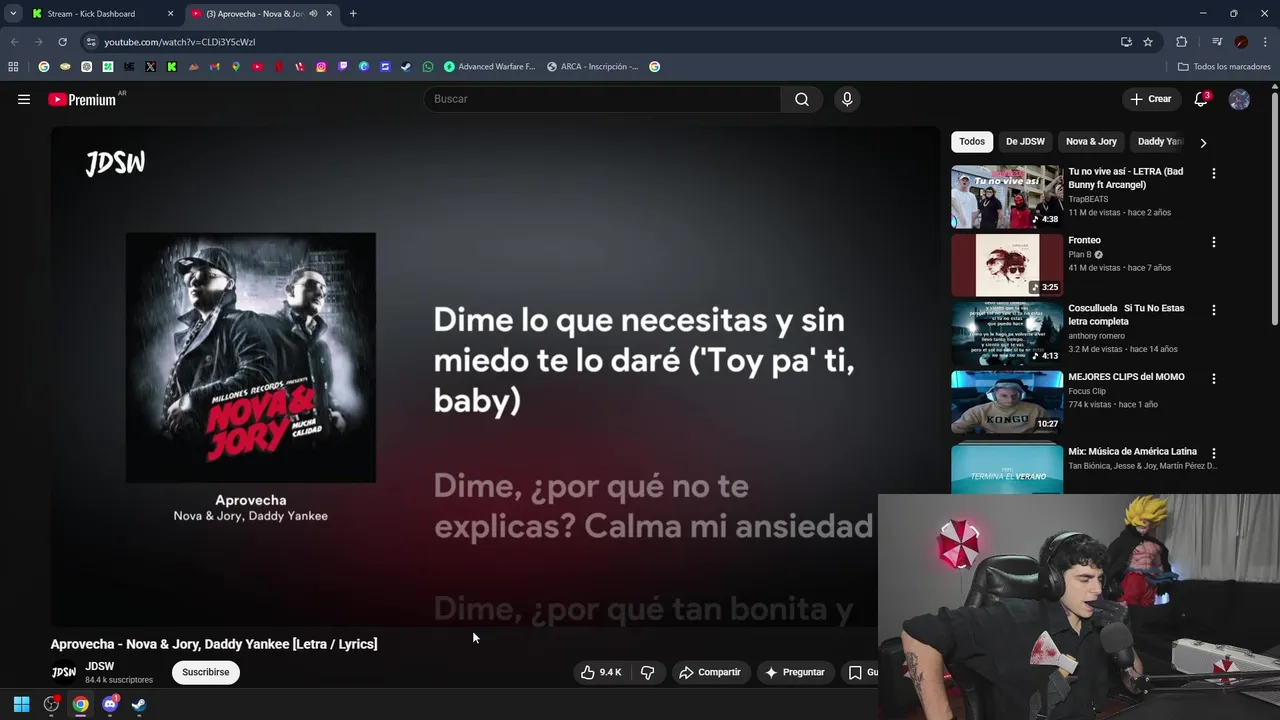1280x720 pixels.
Task: Open the YouTube account avatar menu
Action: point(1239,99)
